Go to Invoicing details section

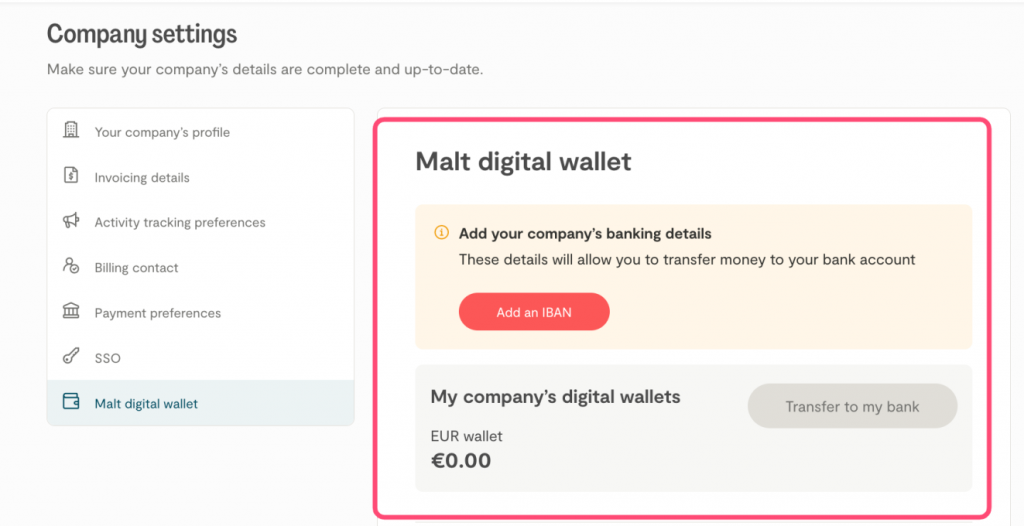click(x=142, y=178)
